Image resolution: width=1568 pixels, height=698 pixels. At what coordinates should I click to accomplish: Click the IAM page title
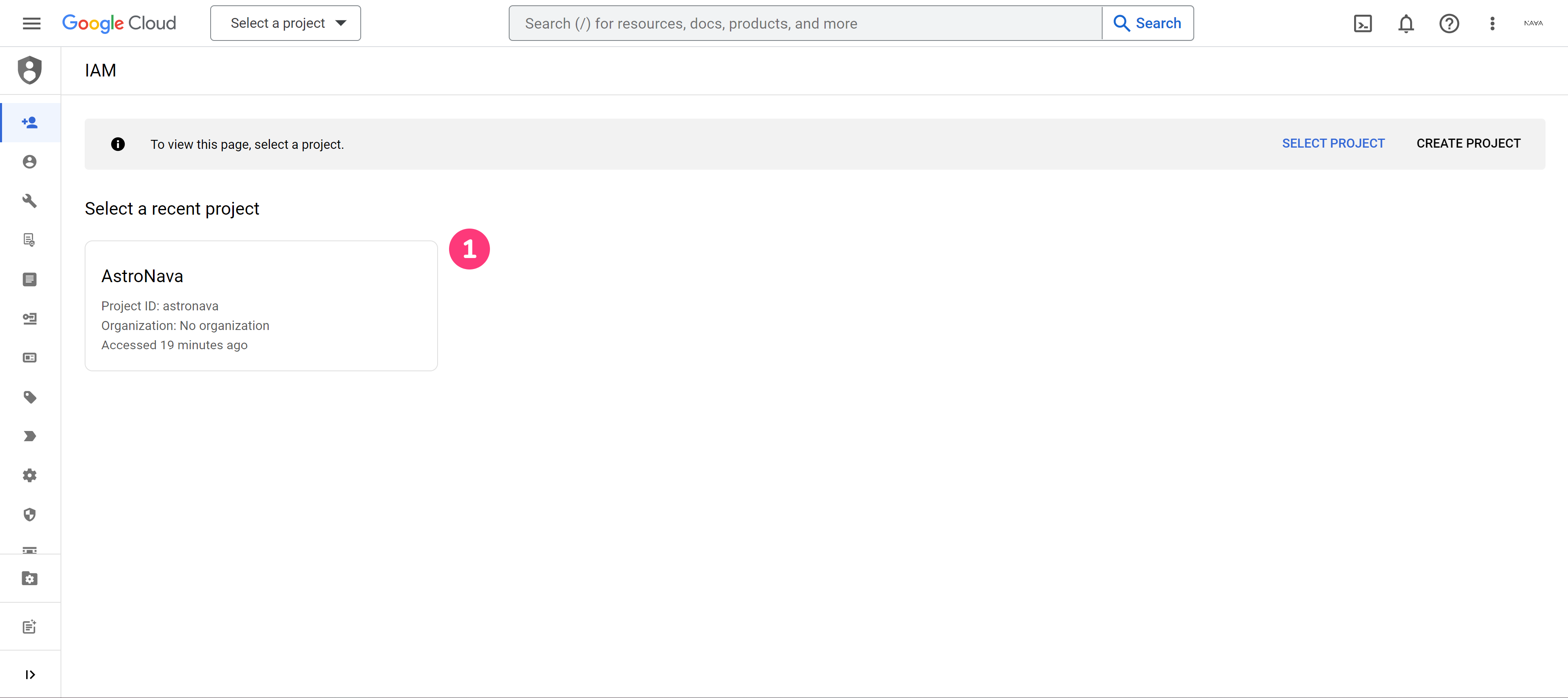tap(101, 70)
